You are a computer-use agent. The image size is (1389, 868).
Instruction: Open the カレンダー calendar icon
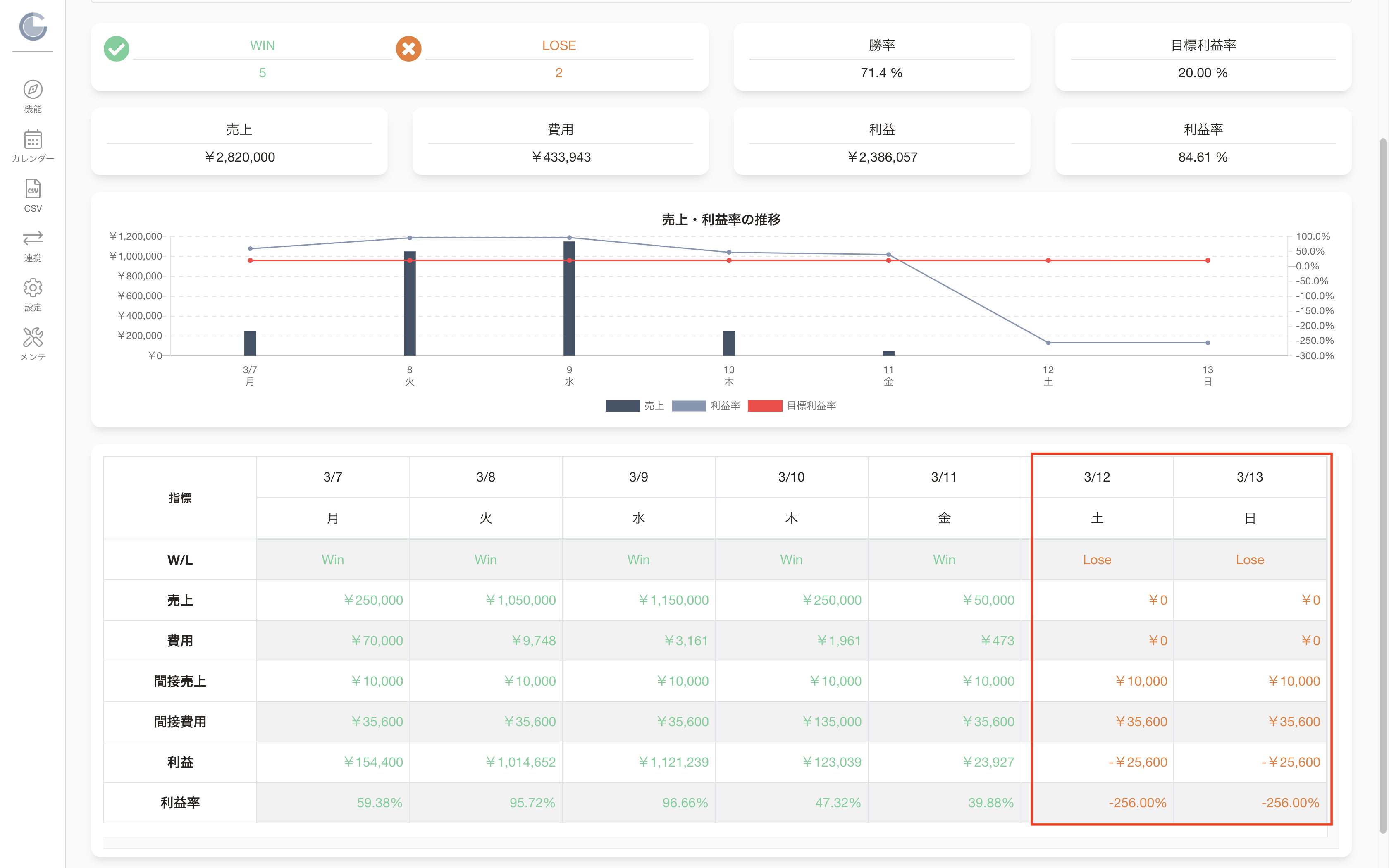tap(33, 140)
